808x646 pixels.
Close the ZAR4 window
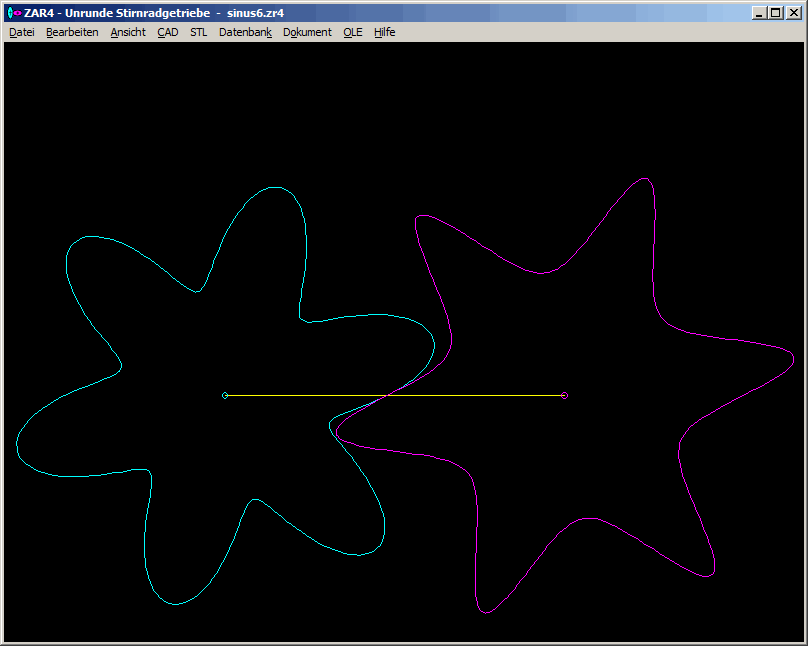tap(793, 12)
